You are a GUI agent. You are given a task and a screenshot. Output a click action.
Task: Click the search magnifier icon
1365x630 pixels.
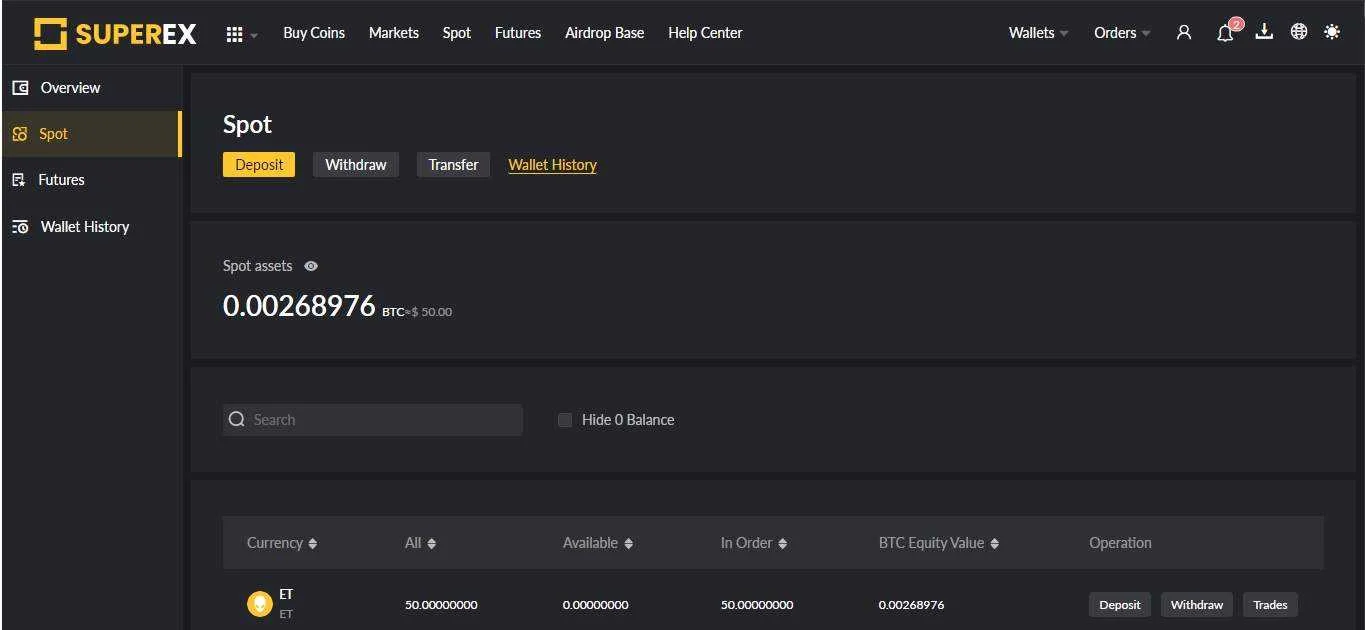click(x=237, y=420)
